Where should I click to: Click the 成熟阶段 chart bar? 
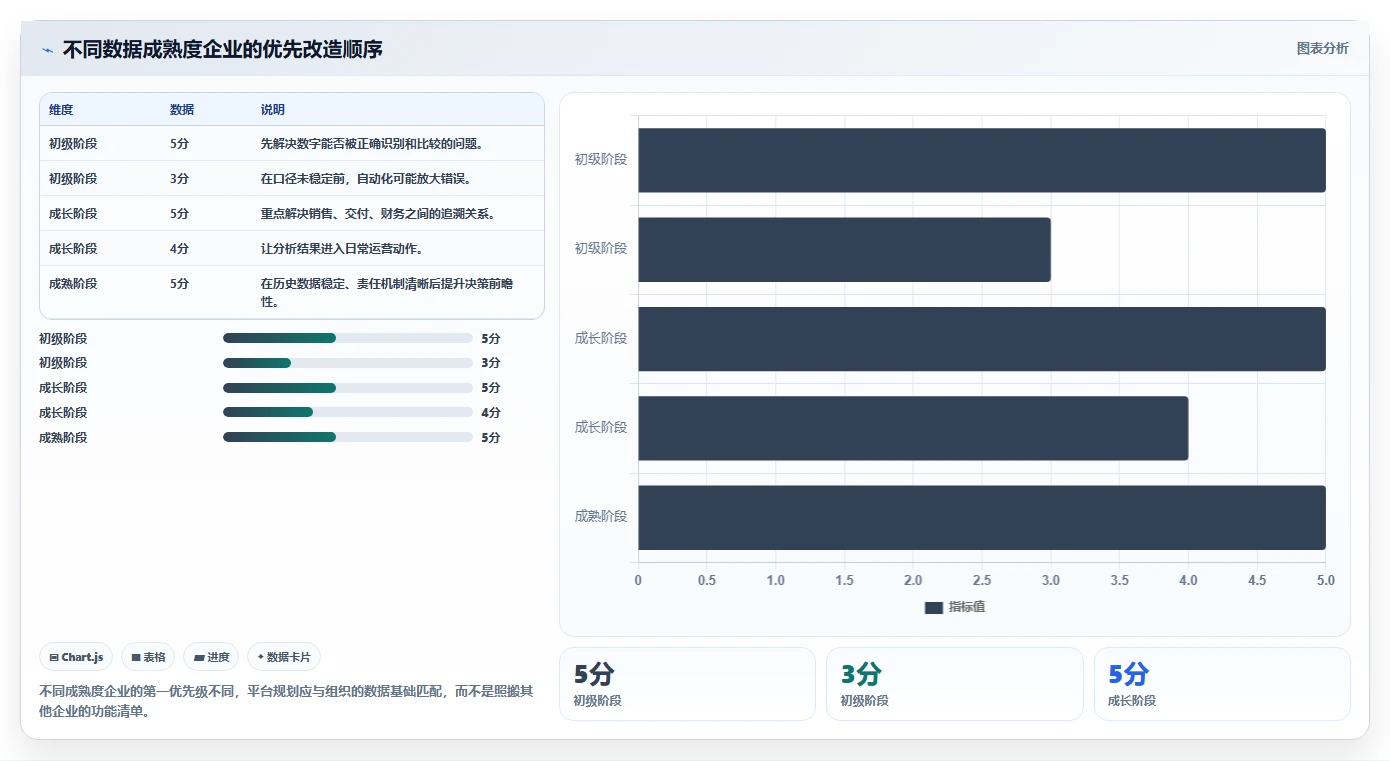[x=982, y=517]
